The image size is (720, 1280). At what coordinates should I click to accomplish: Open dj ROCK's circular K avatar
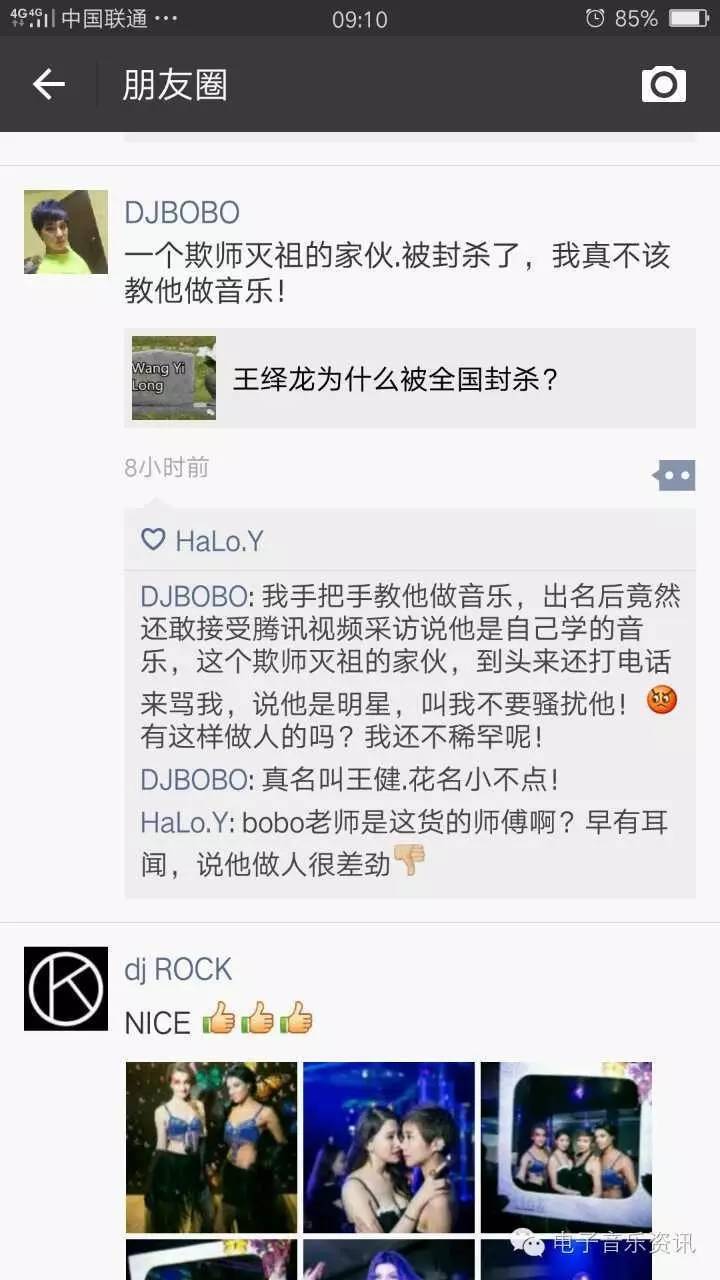pos(66,988)
